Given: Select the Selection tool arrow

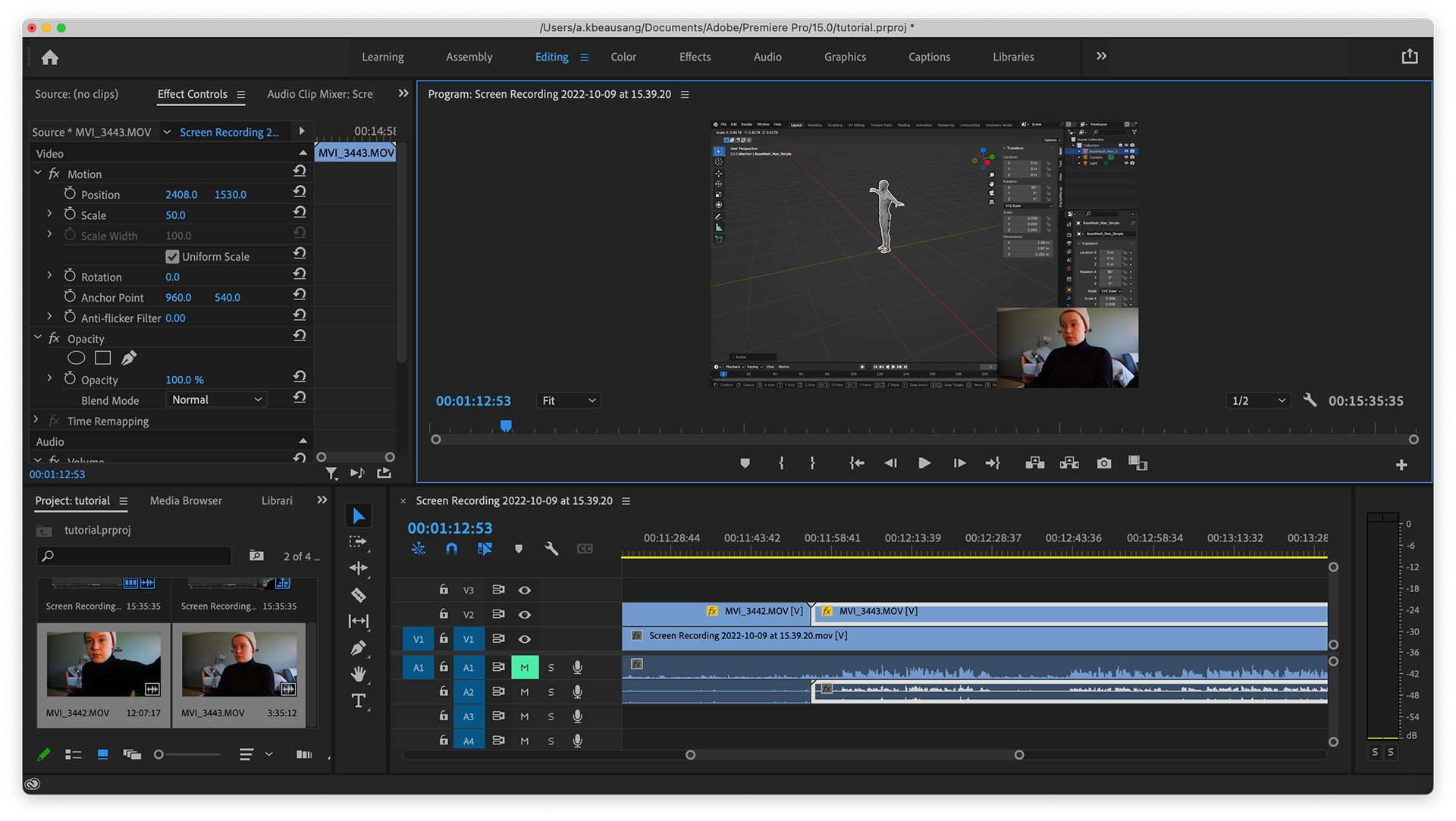Looking at the screenshot, I should click(x=359, y=516).
